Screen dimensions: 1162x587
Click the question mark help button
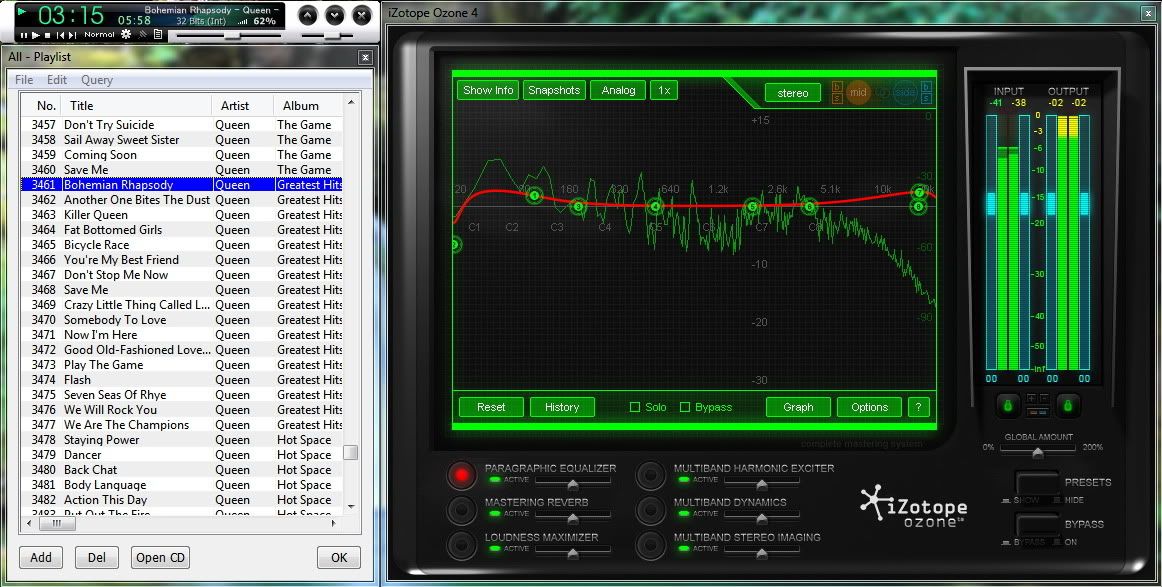click(918, 407)
